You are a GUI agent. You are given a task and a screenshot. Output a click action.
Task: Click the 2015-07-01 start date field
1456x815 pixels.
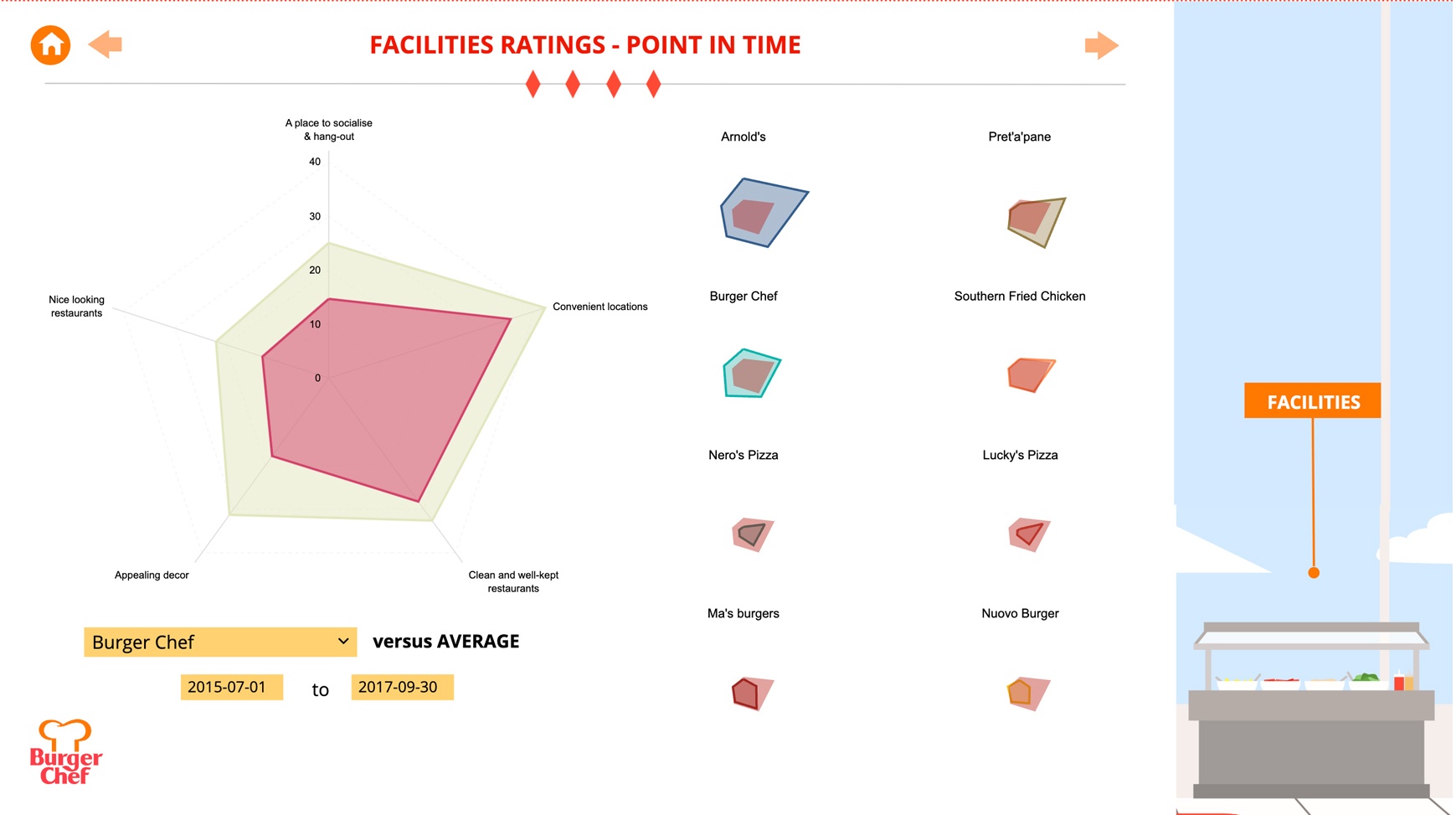(x=232, y=687)
